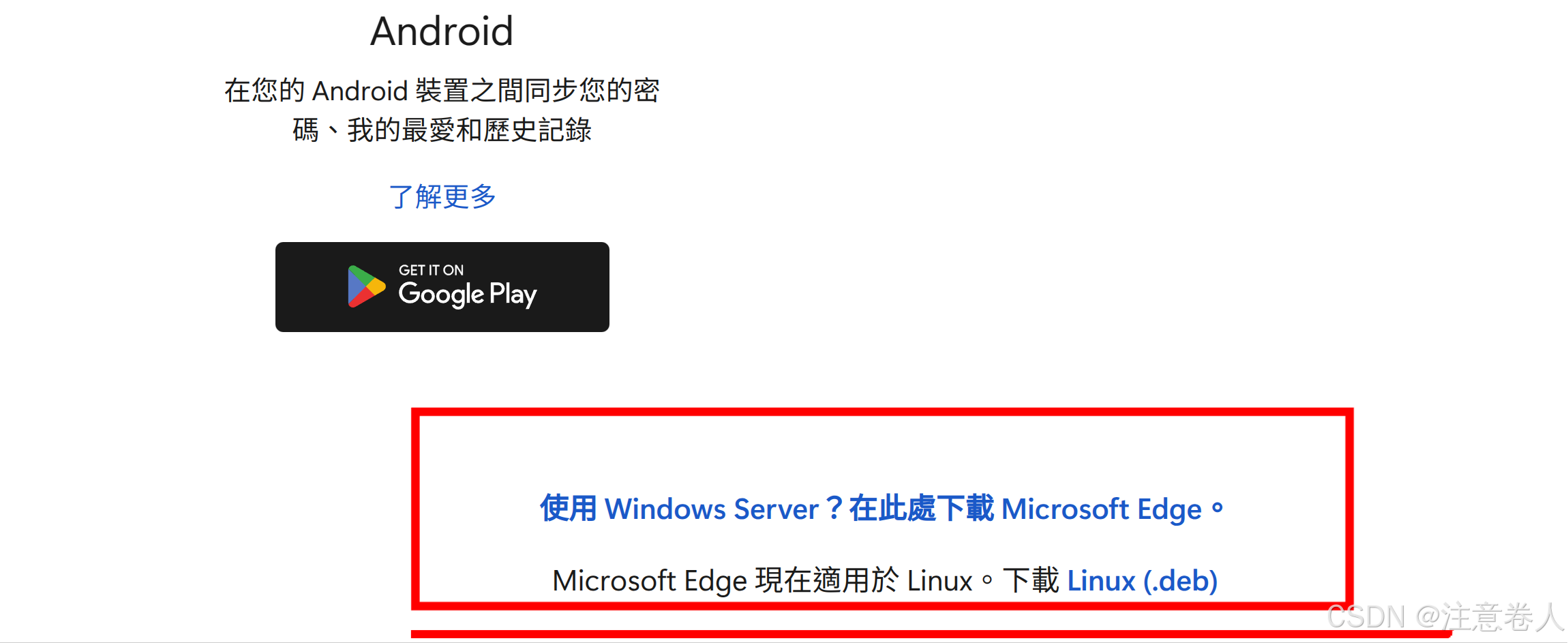Click the word 下載 before Linux (.deb)

(x=1031, y=581)
